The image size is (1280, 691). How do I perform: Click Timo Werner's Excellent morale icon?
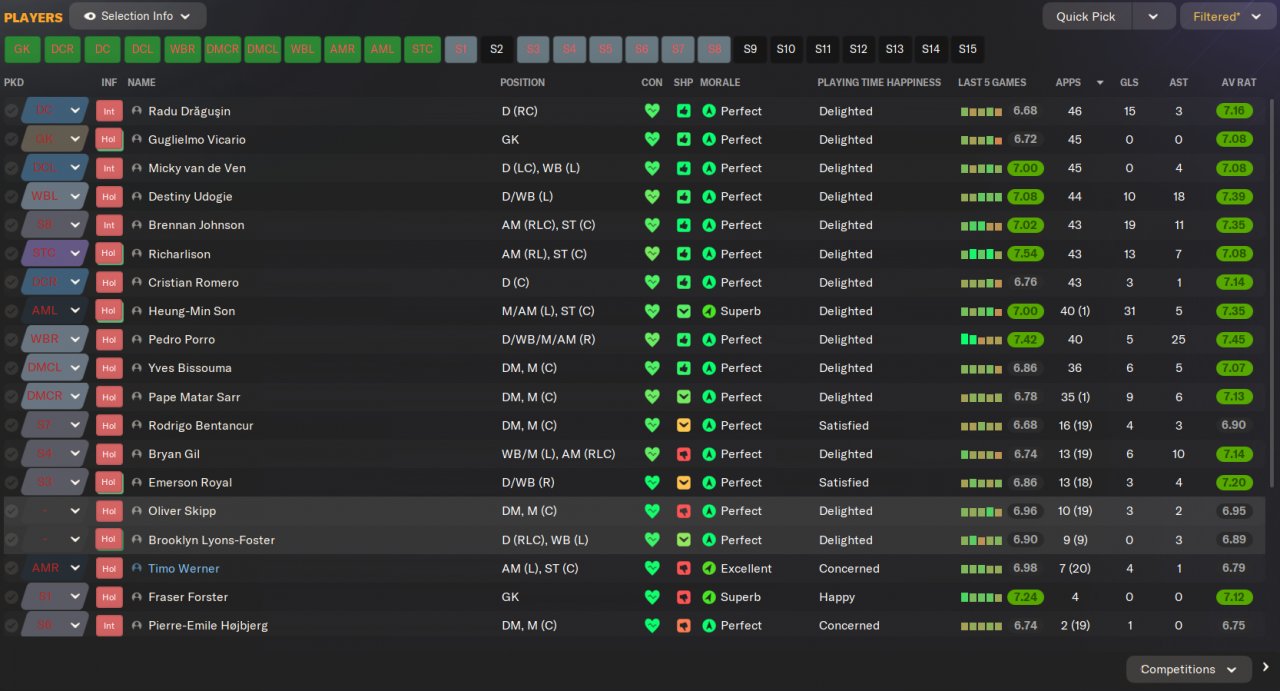[x=709, y=568]
